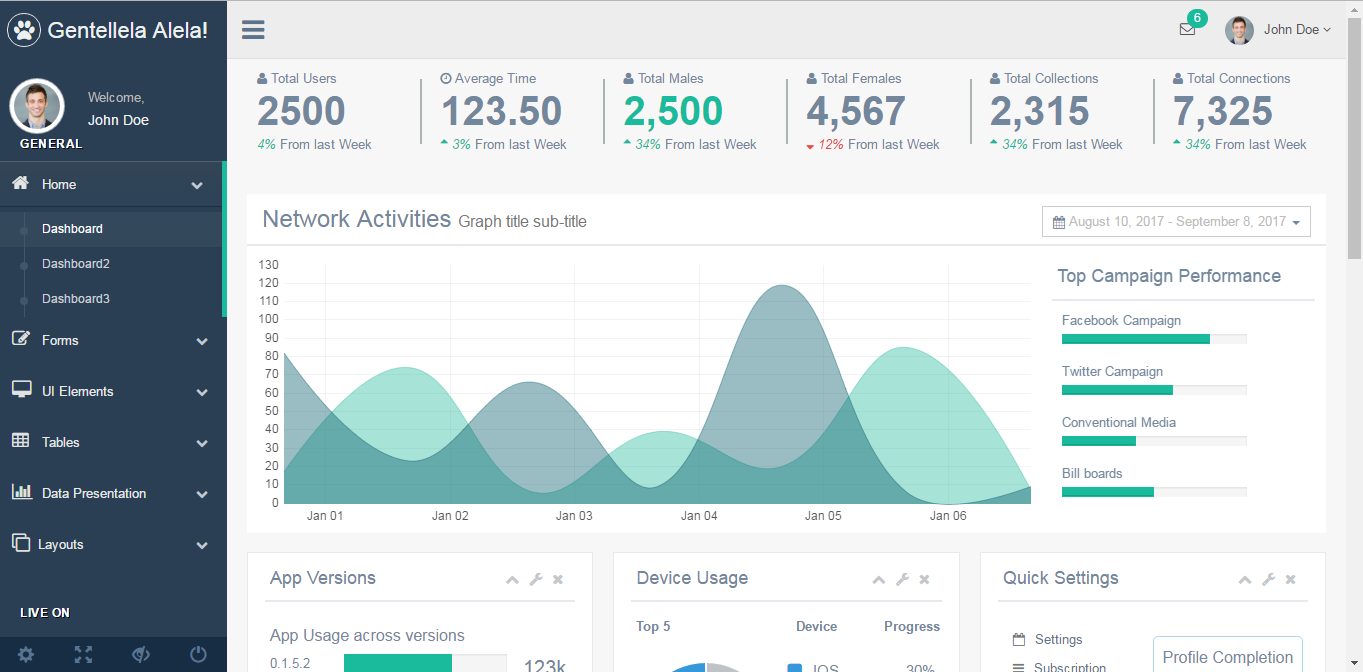The width and height of the screenshot is (1363, 672).
Task: Collapse the Device Usage panel with its chevron
Action: pos(879,579)
